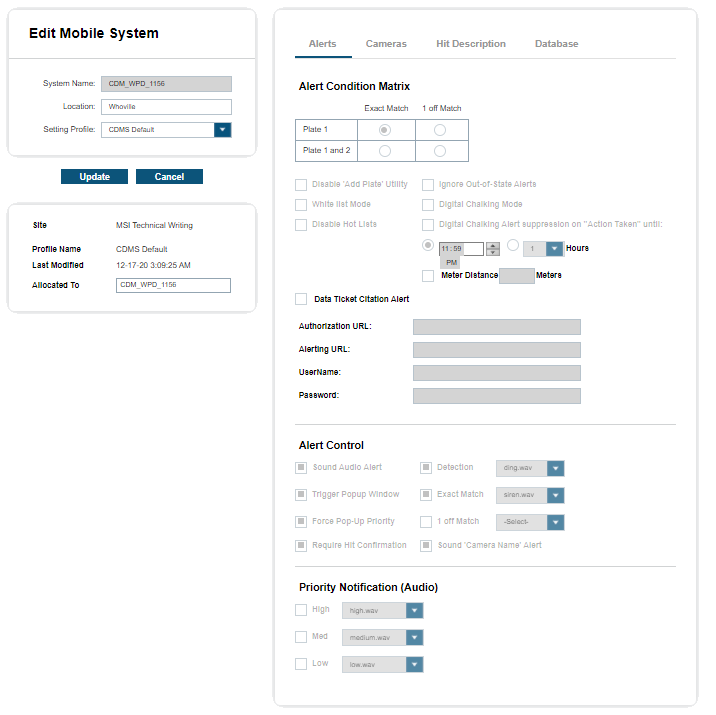Open the Setting Profile dropdown
716x715 pixels.
223,130
